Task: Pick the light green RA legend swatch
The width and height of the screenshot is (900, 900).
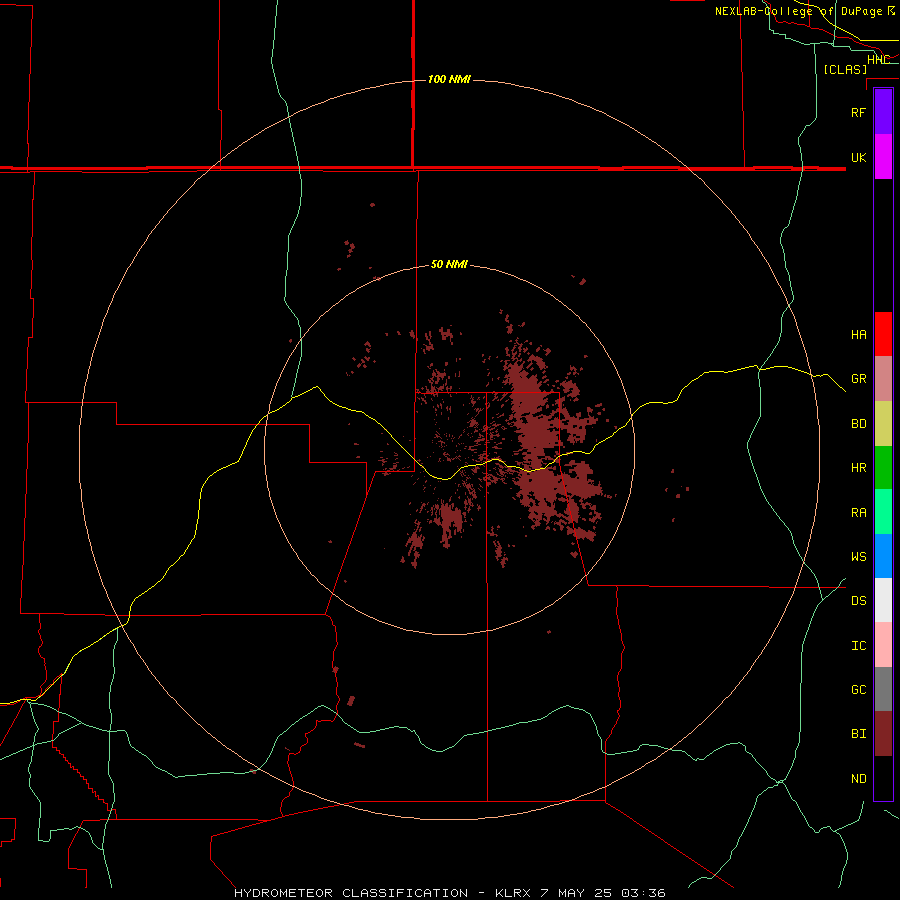Action: (x=883, y=512)
